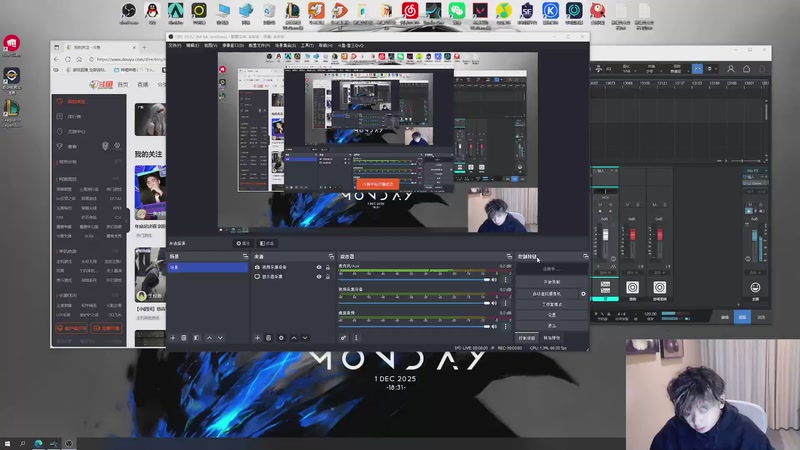
Task: Open the OBS Studio shortcut on the desktop
Action: tap(129, 11)
